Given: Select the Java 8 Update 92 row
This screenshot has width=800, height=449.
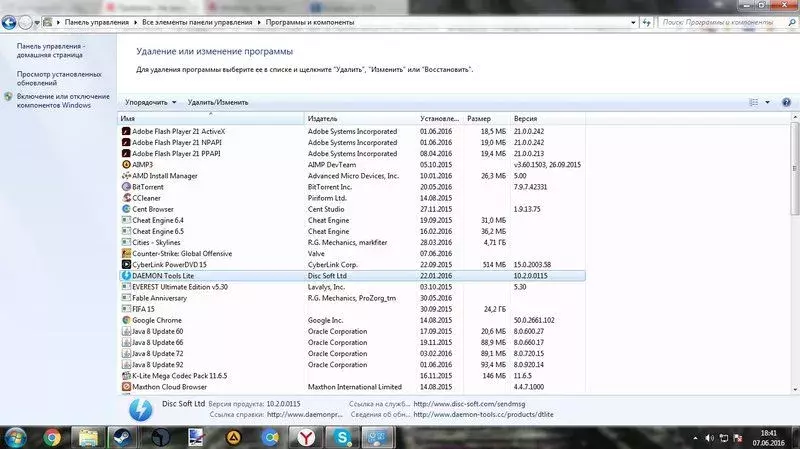Looking at the screenshot, I should pyautogui.click(x=352, y=365).
